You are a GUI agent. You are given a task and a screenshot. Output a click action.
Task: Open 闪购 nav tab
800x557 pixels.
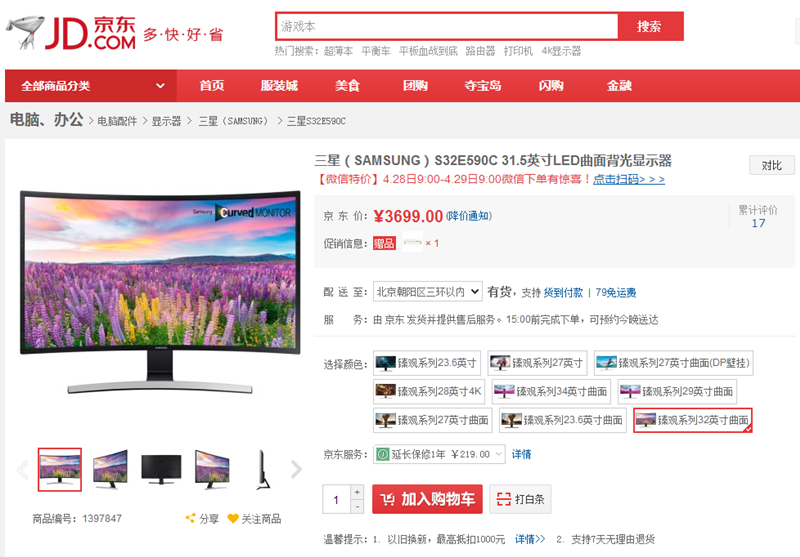click(x=551, y=86)
